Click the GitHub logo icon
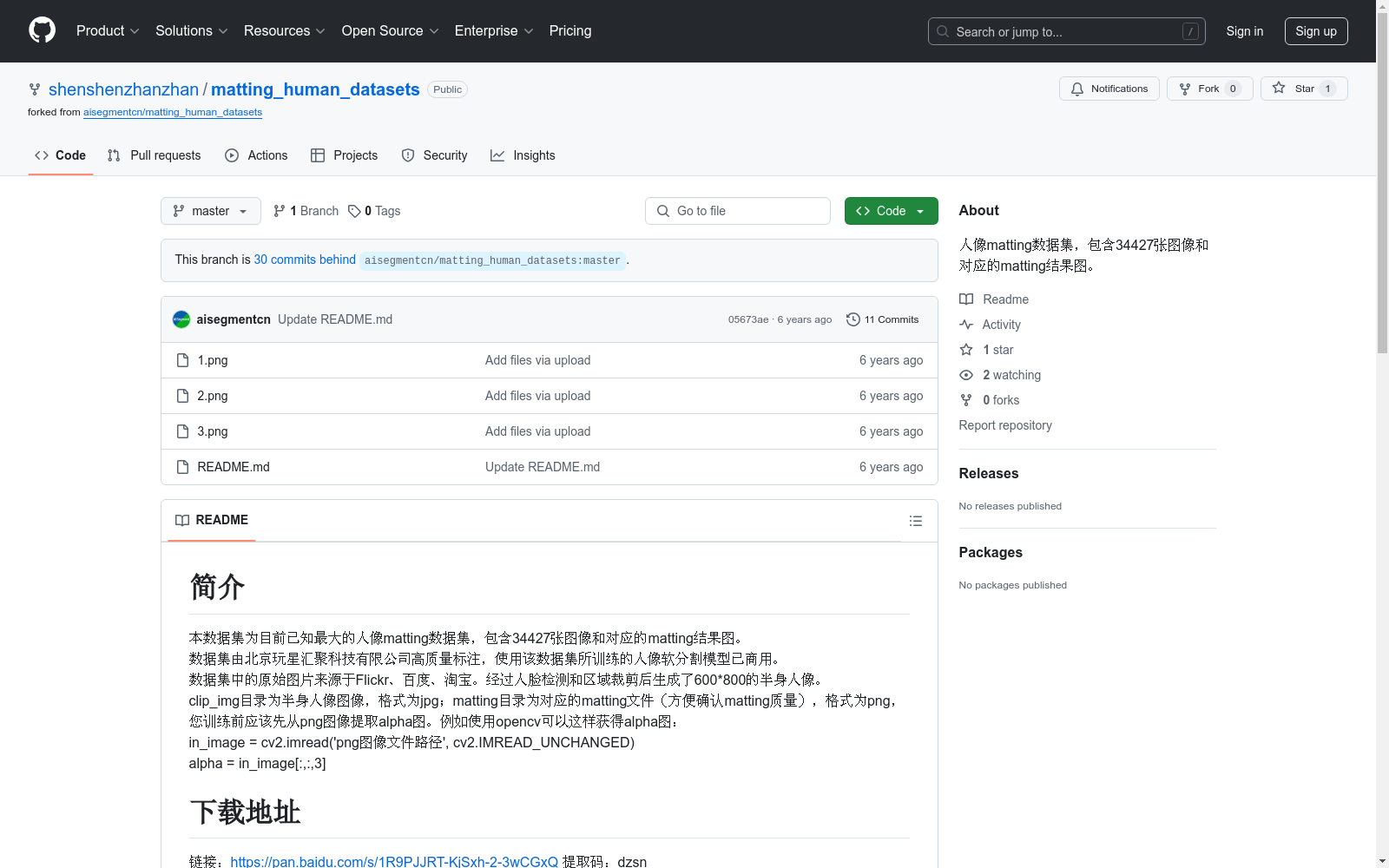Screen dimensions: 1389x868 click(42, 30)
